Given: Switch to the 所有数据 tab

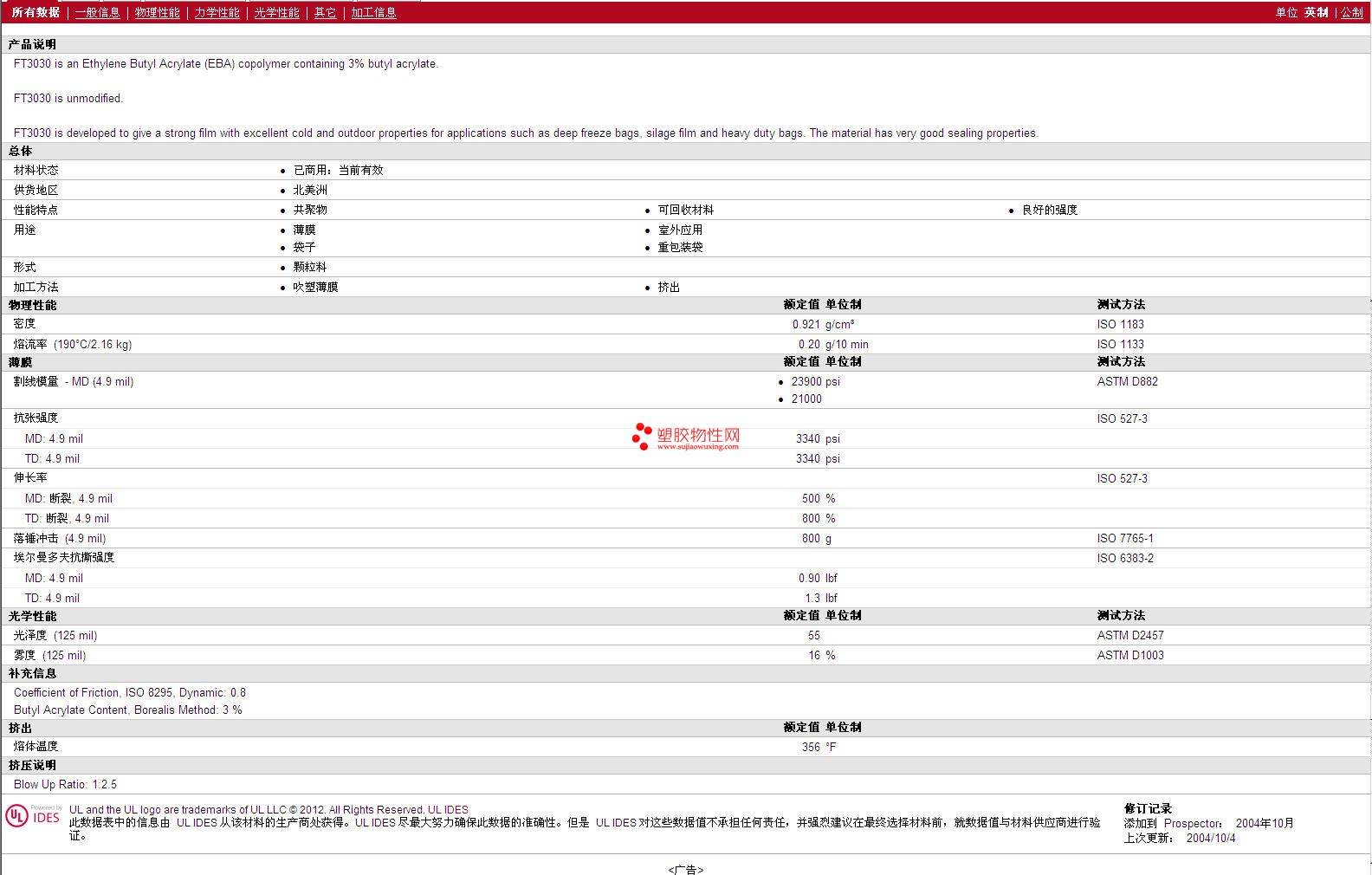Looking at the screenshot, I should click(36, 12).
